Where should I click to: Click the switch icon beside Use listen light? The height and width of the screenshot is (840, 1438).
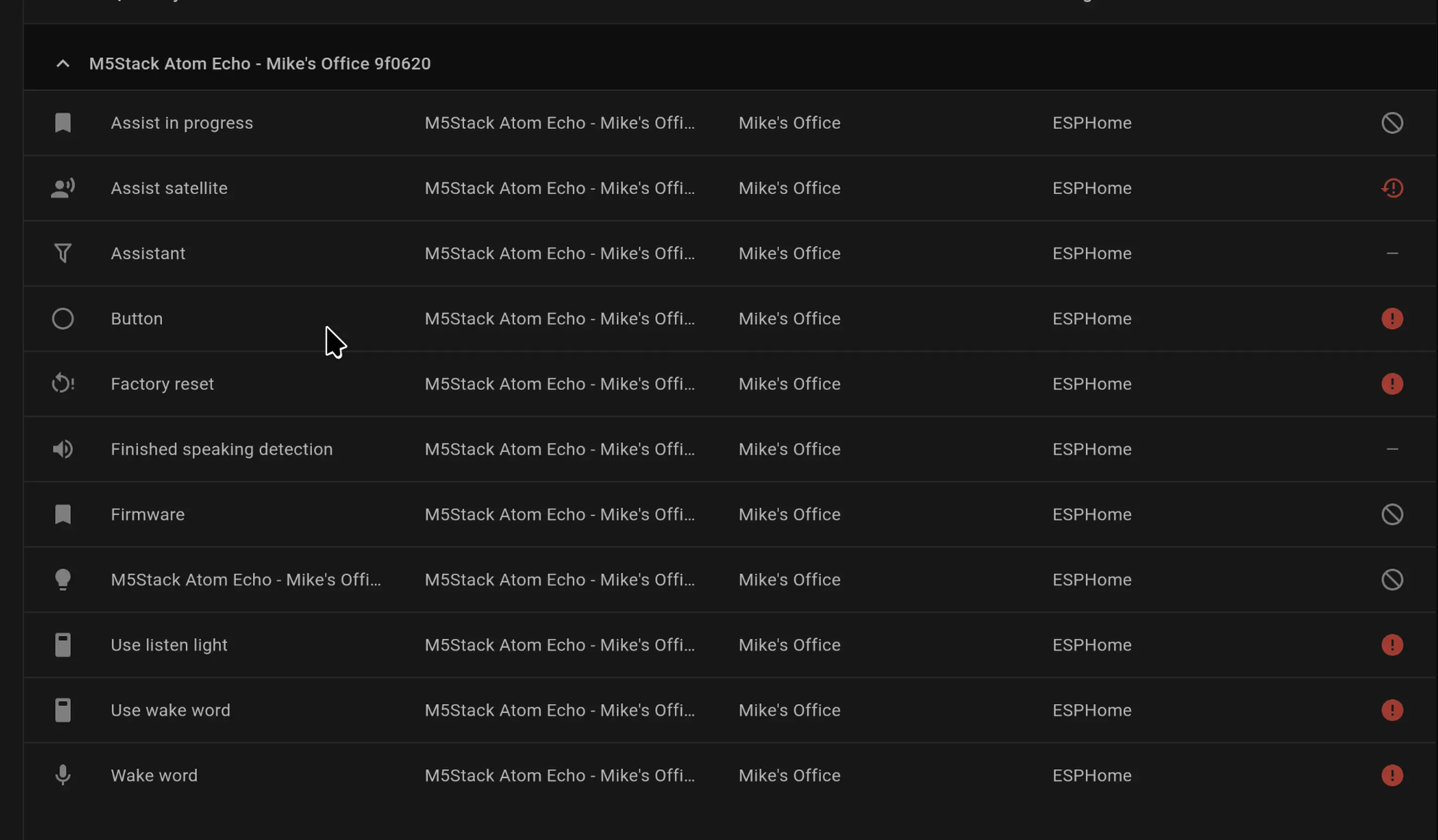click(x=63, y=645)
